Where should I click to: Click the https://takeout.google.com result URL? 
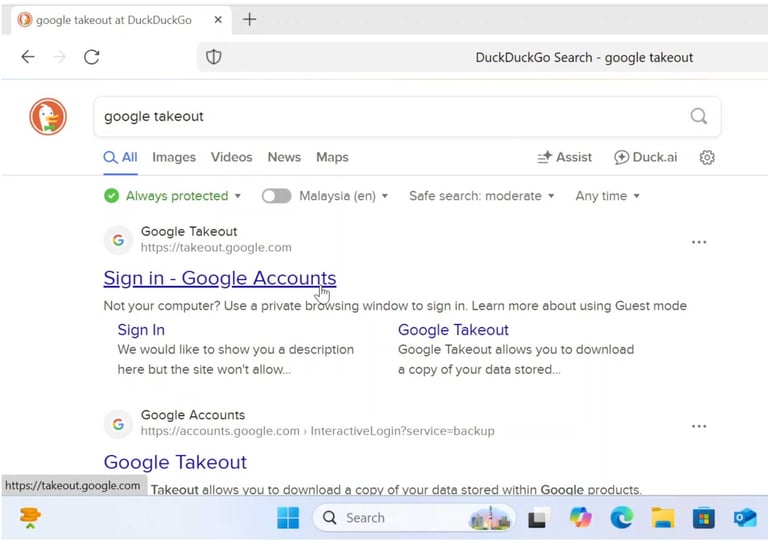point(216,248)
